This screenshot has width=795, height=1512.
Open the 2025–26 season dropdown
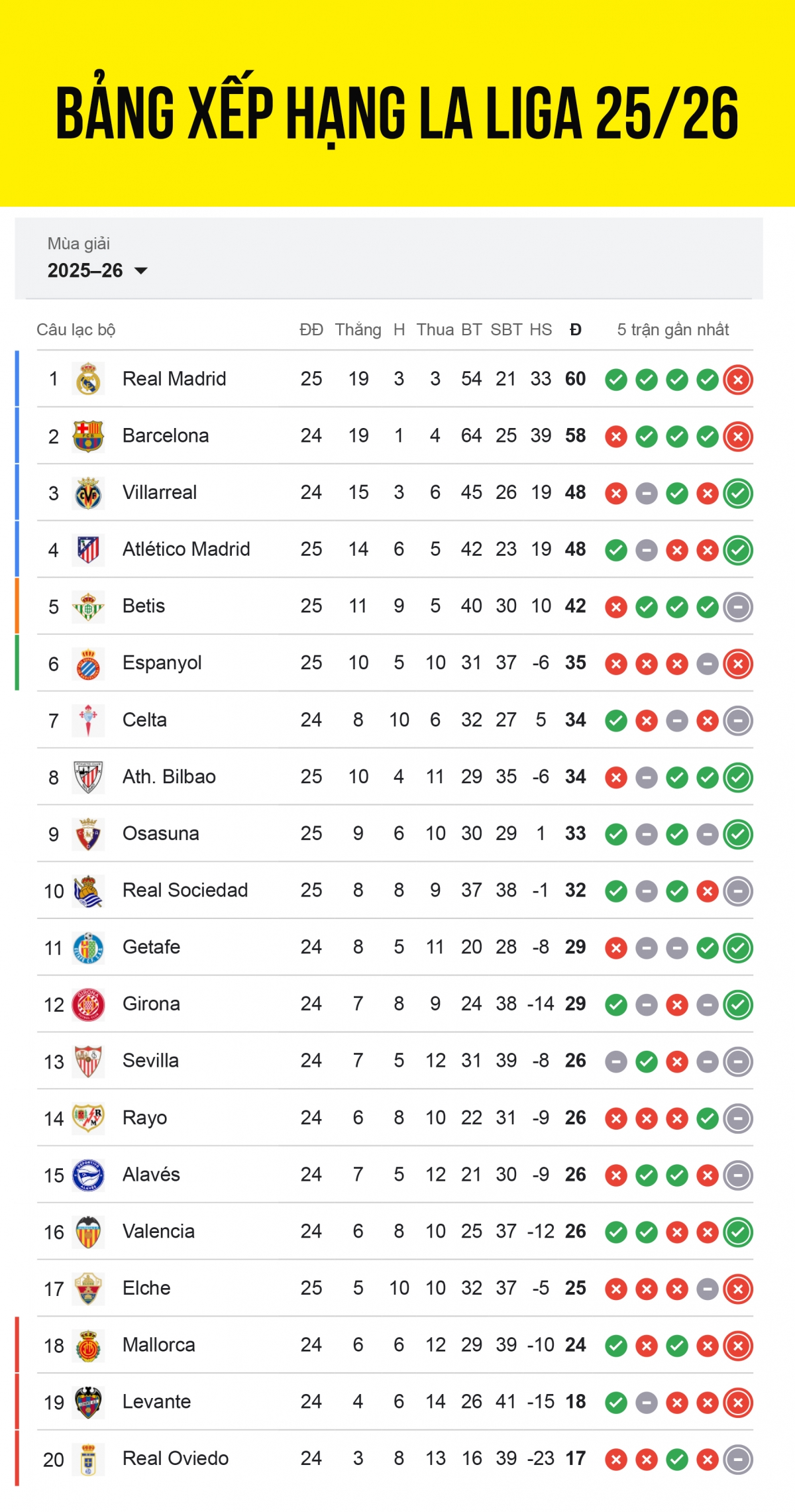coord(97,270)
